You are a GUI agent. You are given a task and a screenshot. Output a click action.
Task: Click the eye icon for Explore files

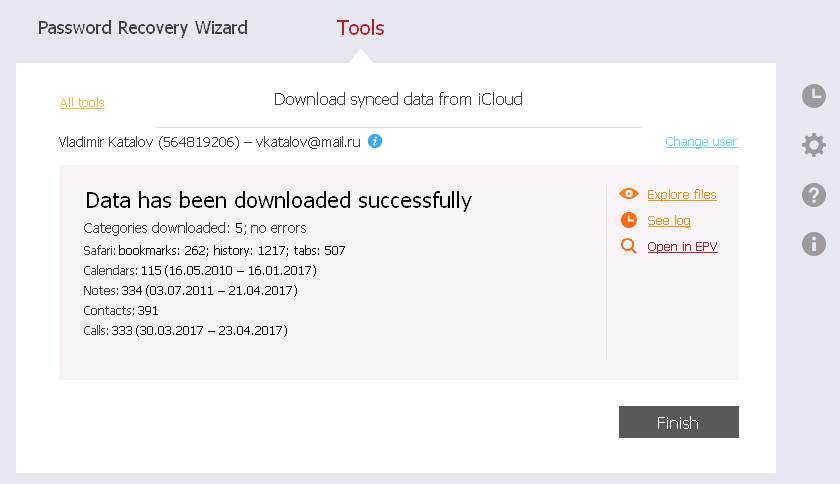point(629,194)
